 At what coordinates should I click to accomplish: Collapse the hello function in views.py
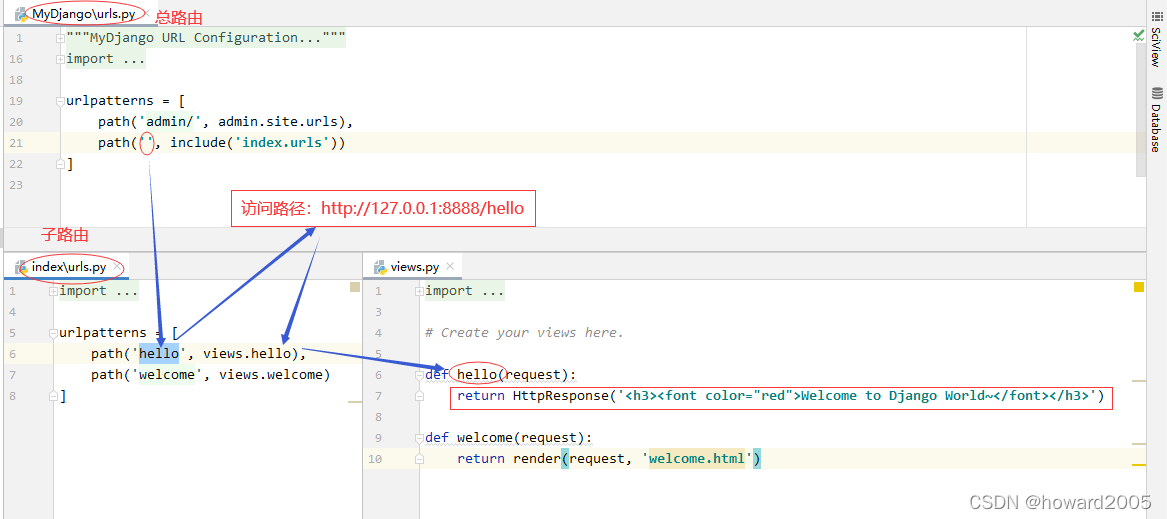click(x=419, y=375)
